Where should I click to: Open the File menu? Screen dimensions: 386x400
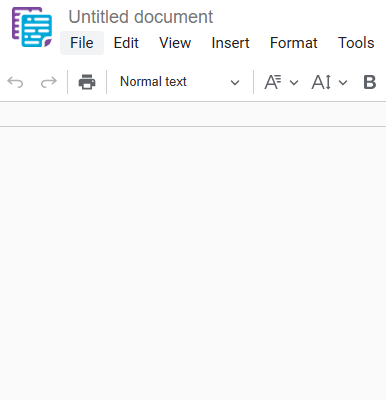pos(82,43)
